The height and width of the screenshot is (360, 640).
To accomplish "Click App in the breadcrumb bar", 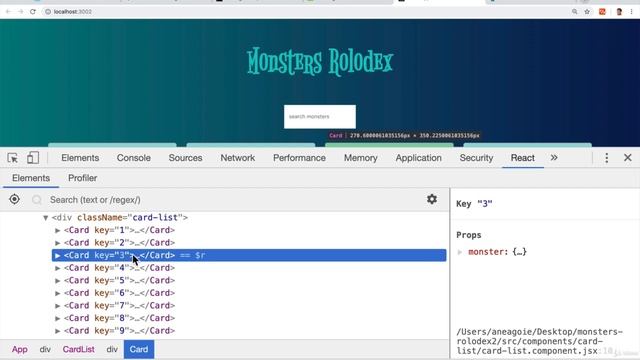I will pyautogui.click(x=20, y=349).
